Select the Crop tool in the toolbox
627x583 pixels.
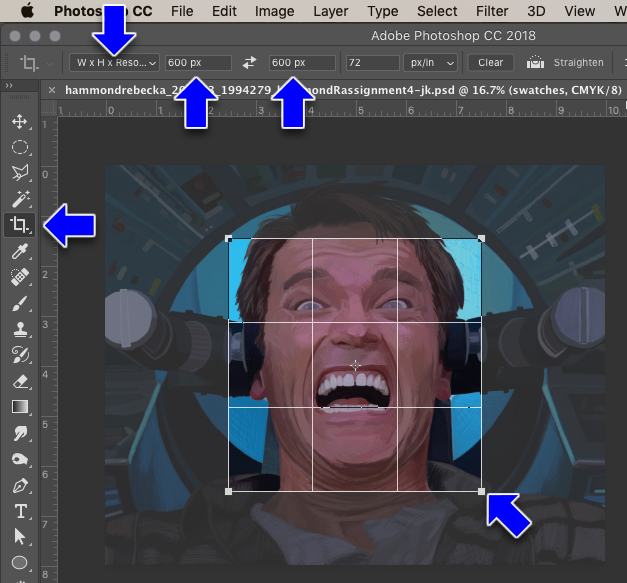click(20, 225)
